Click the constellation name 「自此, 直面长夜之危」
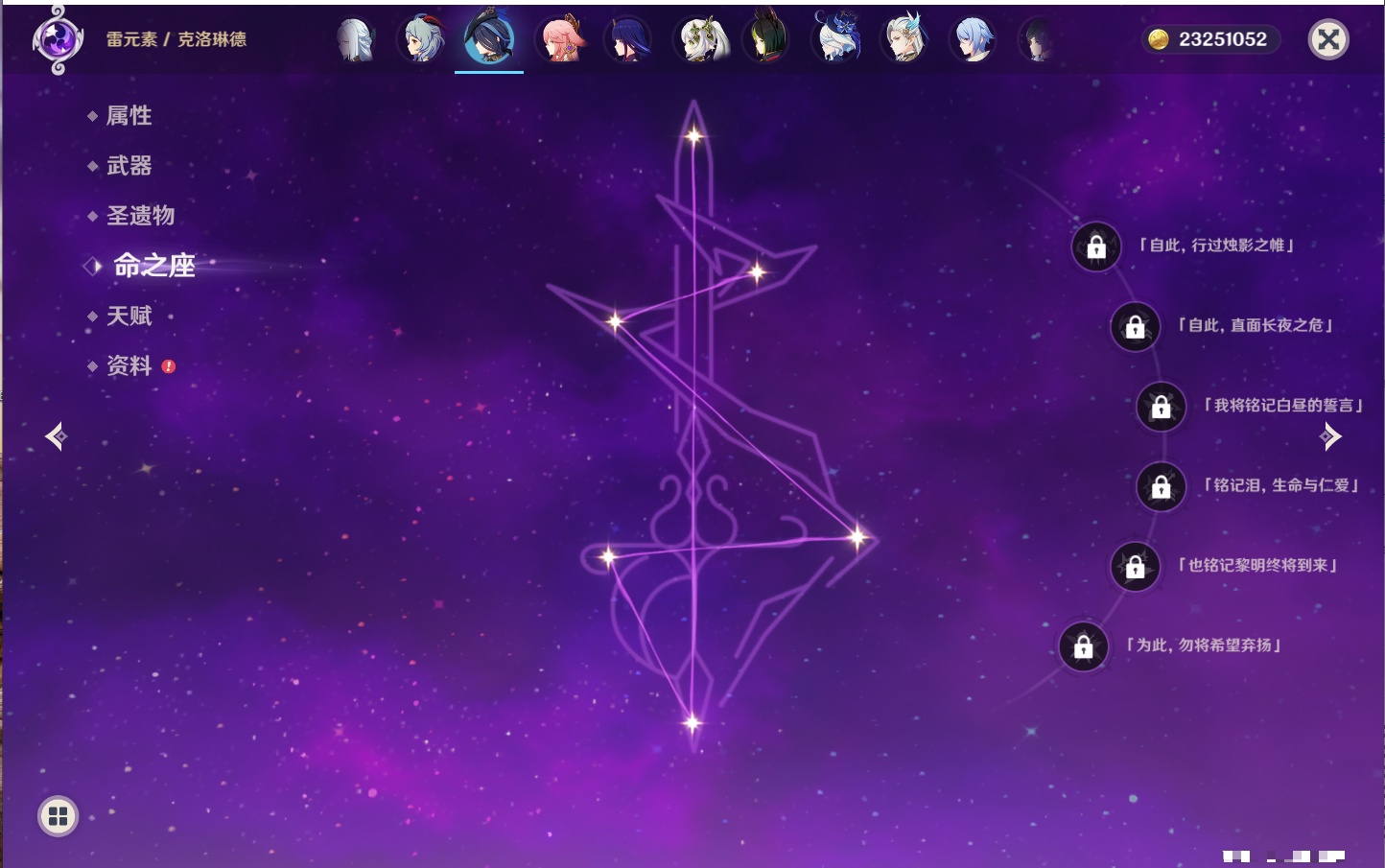This screenshot has height=868, width=1385. point(1255,325)
